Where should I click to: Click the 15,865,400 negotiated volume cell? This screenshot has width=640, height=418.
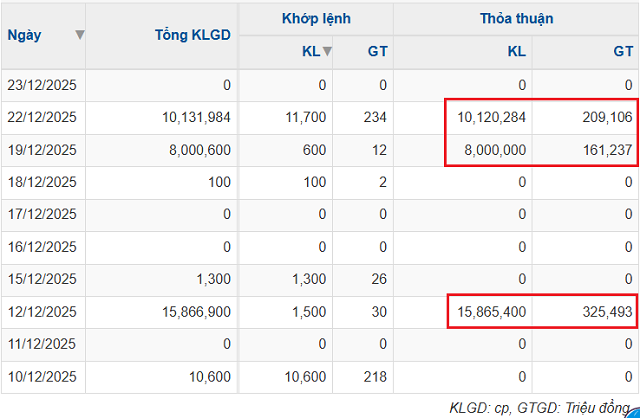click(489, 312)
